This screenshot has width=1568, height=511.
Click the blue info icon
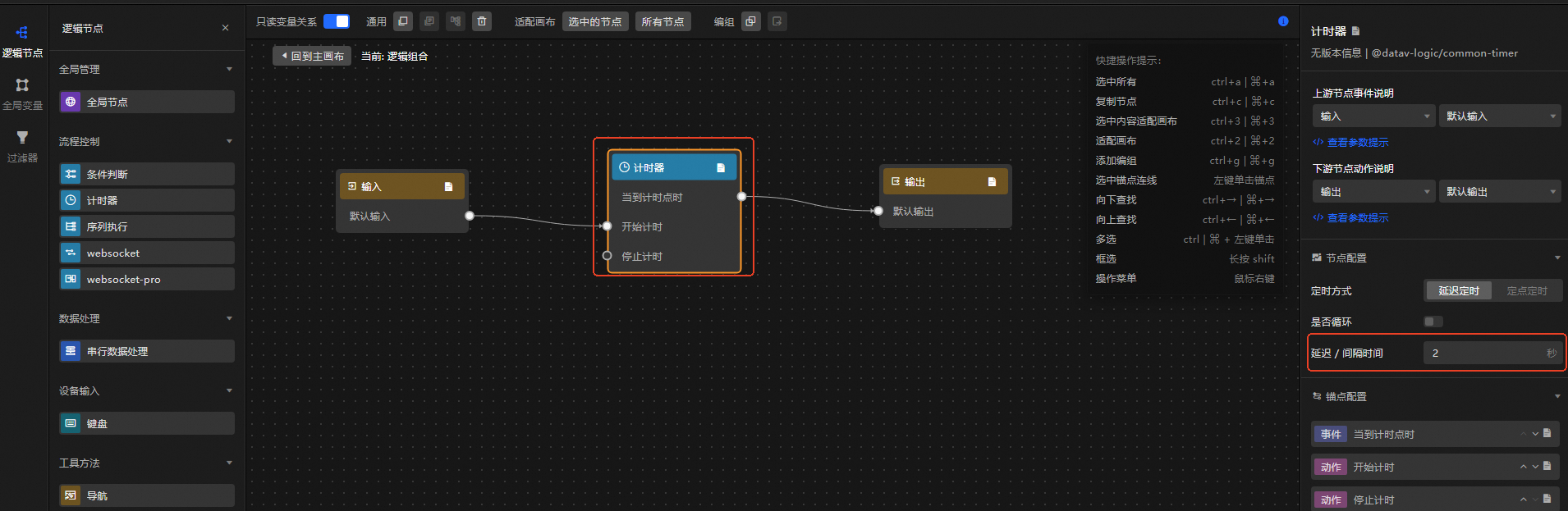coord(1283,21)
